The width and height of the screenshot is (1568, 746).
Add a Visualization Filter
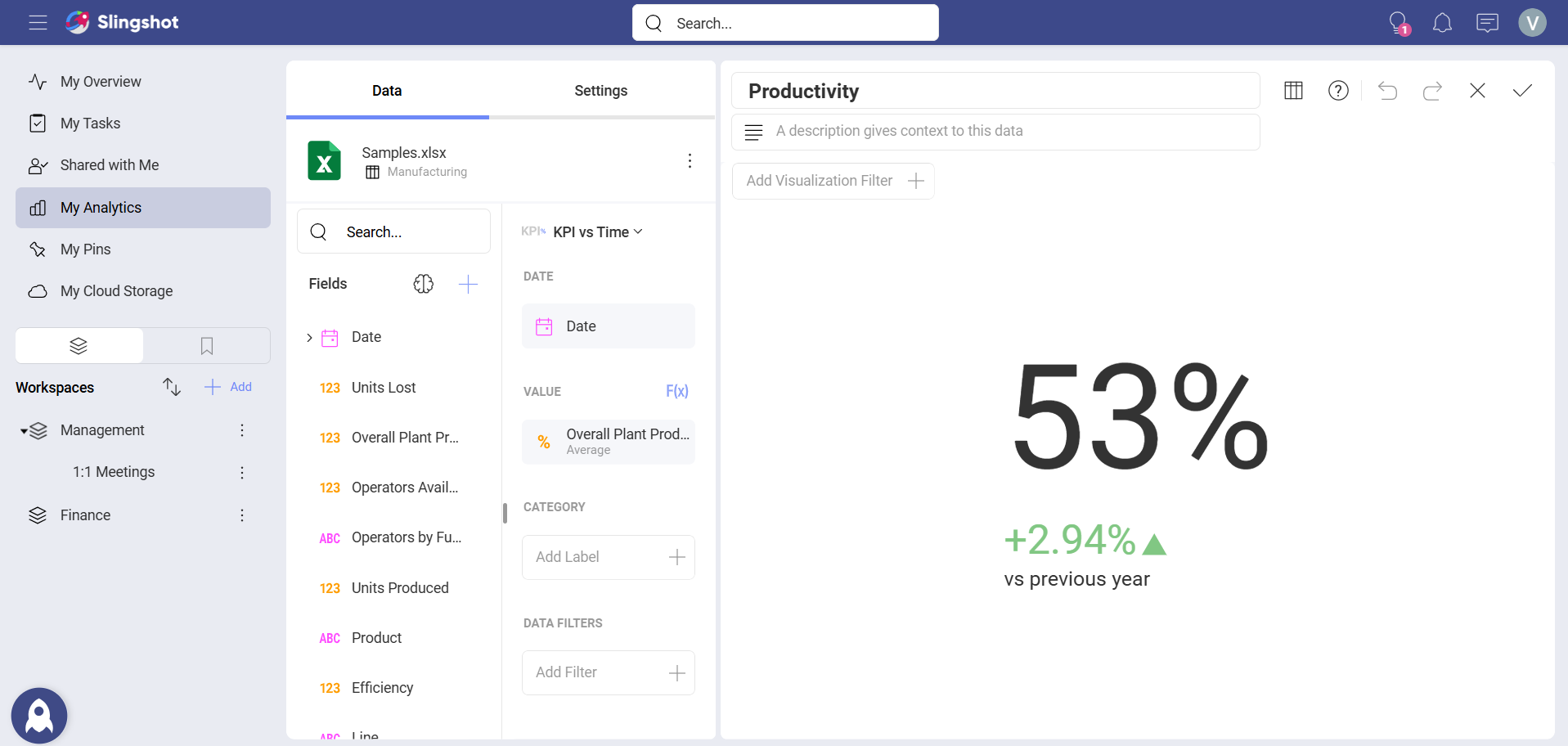[x=833, y=181]
